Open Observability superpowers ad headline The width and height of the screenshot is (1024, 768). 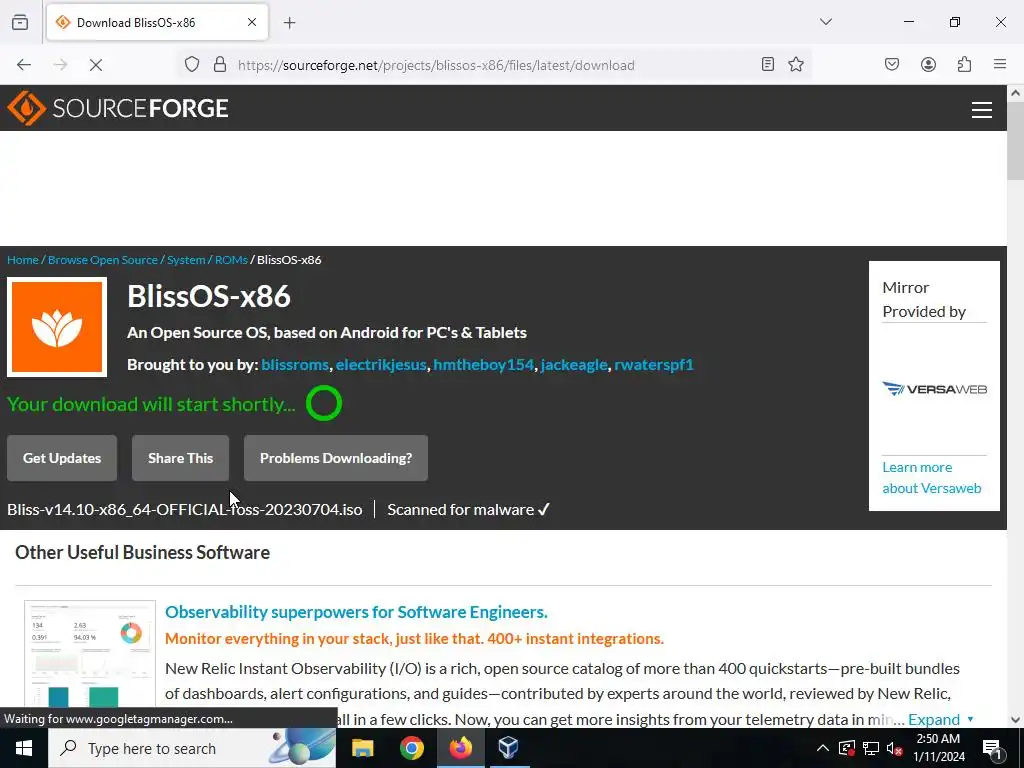356,612
